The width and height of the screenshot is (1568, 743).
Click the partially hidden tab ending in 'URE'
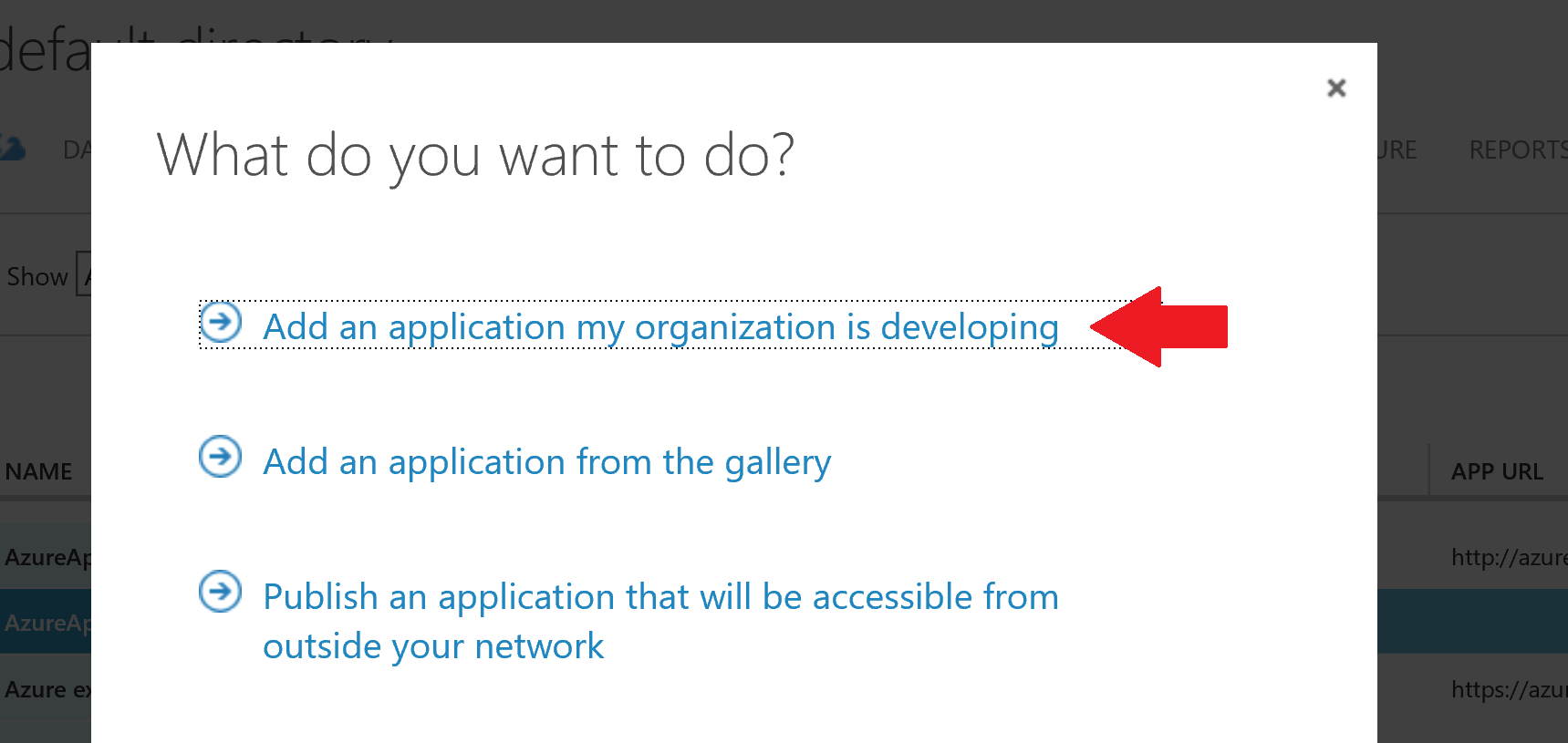click(1397, 150)
